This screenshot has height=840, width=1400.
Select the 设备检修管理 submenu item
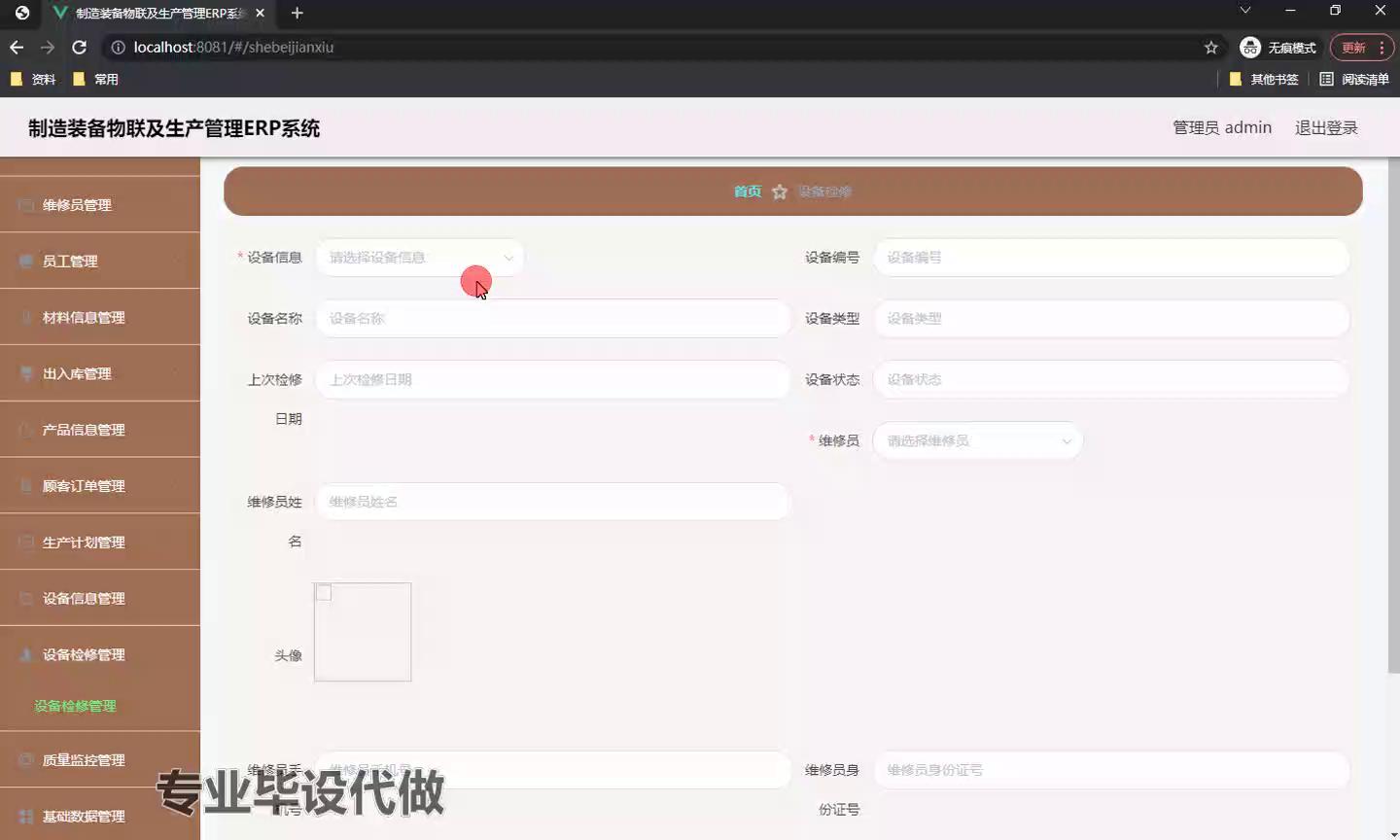pyautogui.click(x=75, y=706)
